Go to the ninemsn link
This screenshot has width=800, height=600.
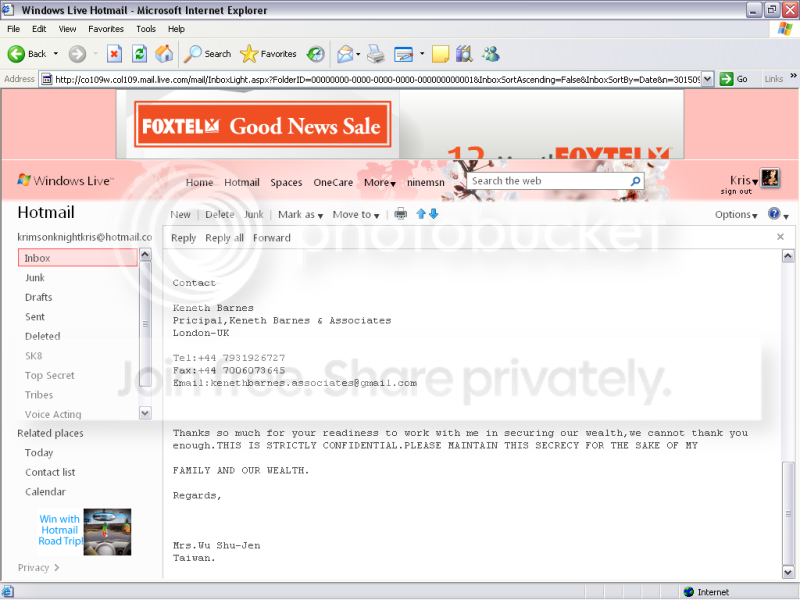(x=426, y=183)
